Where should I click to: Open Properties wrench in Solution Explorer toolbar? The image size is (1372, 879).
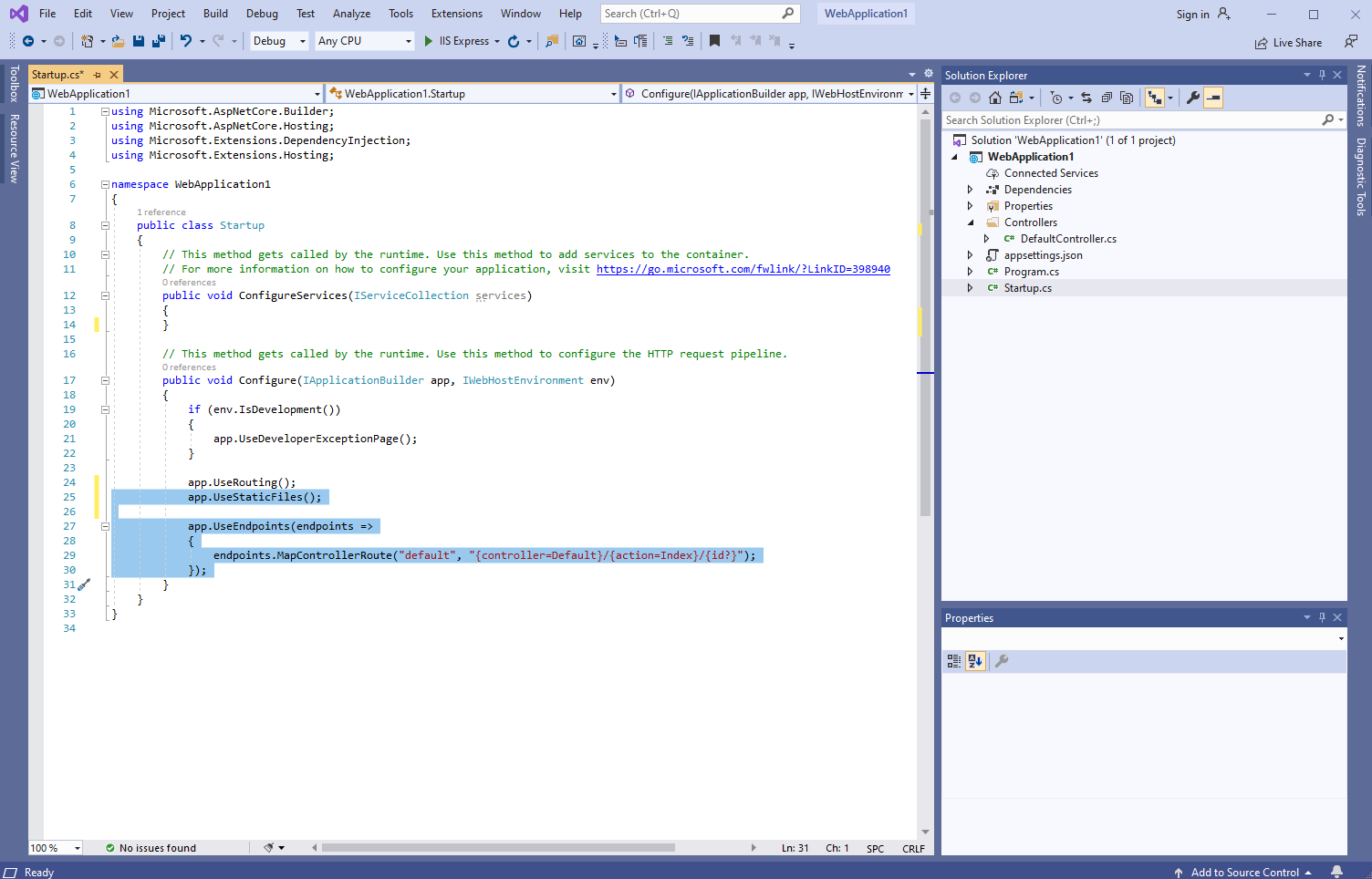click(1192, 98)
